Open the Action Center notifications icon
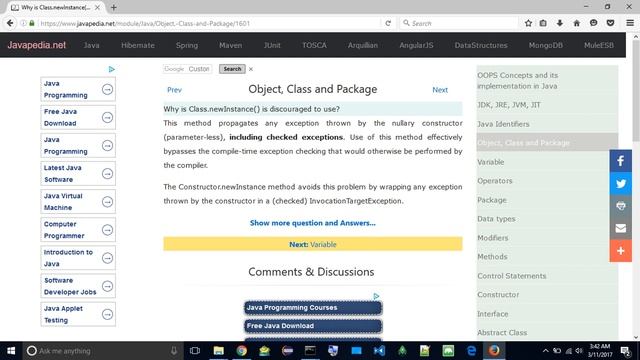The height and width of the screenshot is (360, 640). 625,351
